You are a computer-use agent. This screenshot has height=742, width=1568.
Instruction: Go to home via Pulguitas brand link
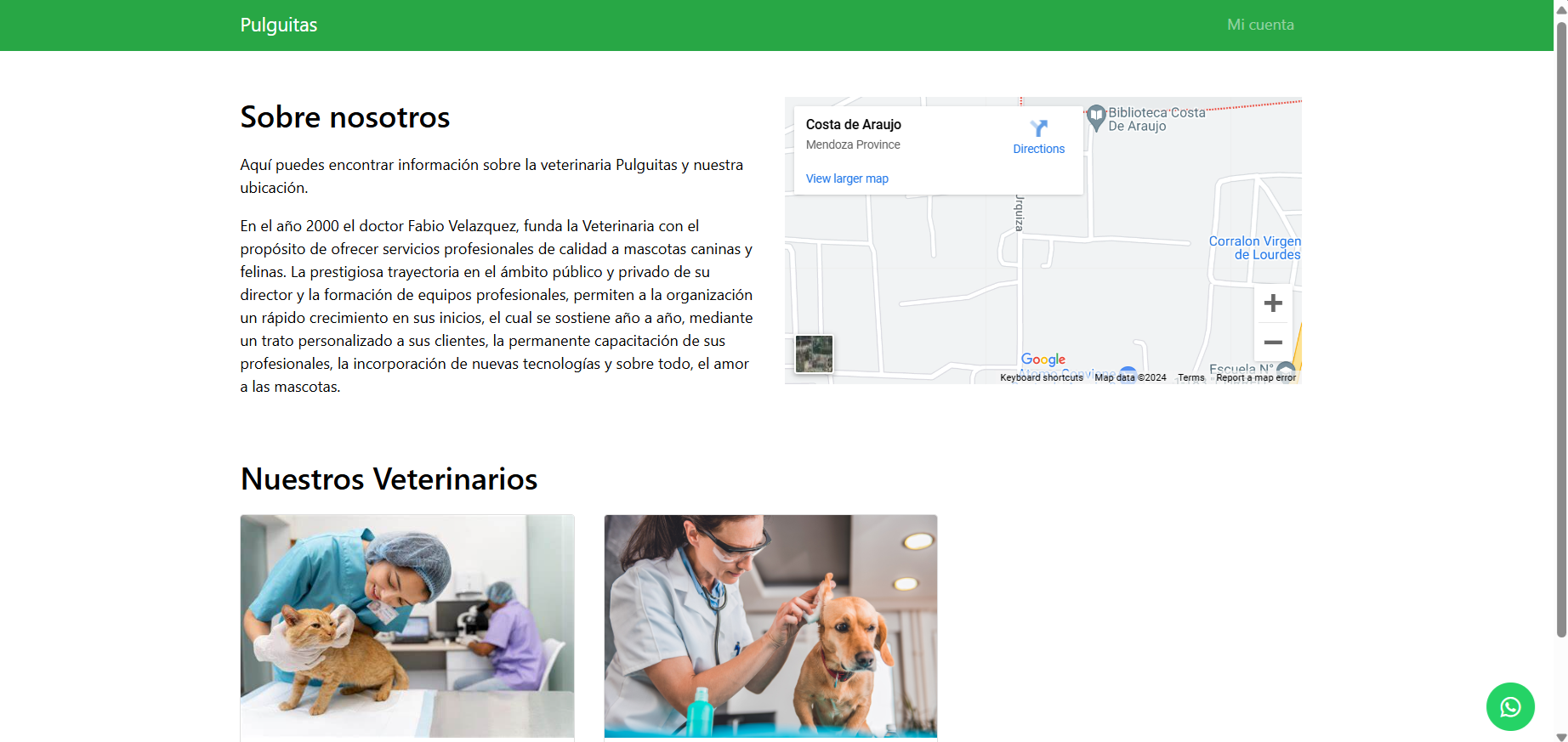click(278, 25)
